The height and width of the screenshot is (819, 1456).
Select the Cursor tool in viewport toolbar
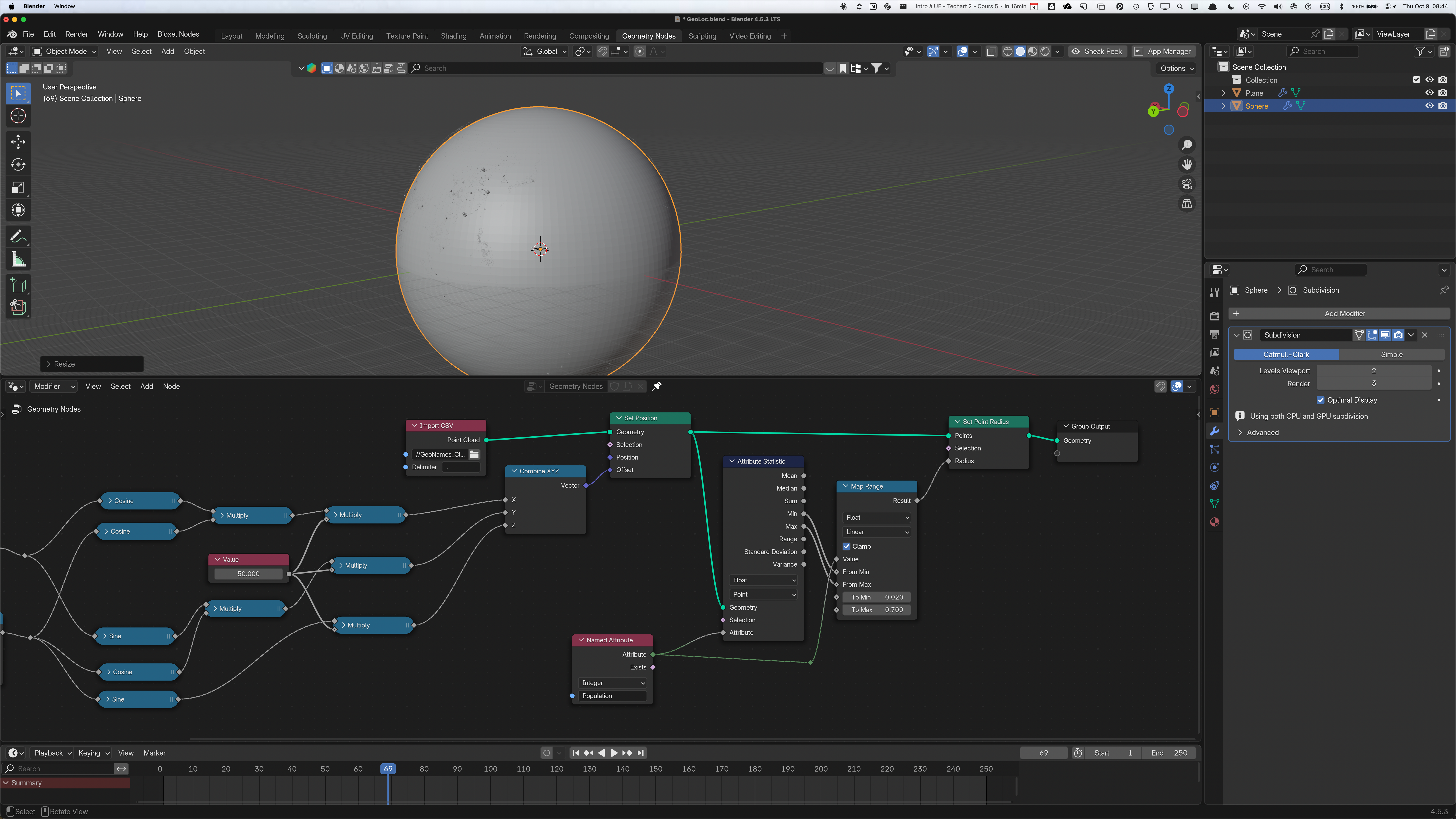(18, 116)
